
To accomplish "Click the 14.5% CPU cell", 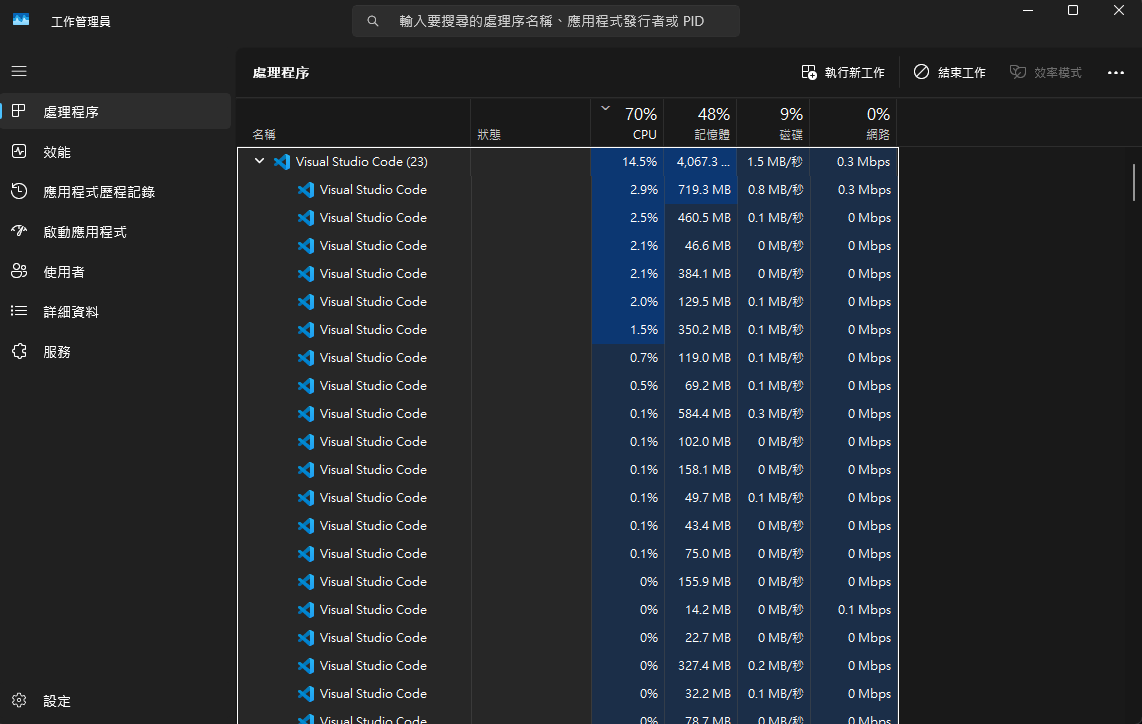I will point(627,162).
